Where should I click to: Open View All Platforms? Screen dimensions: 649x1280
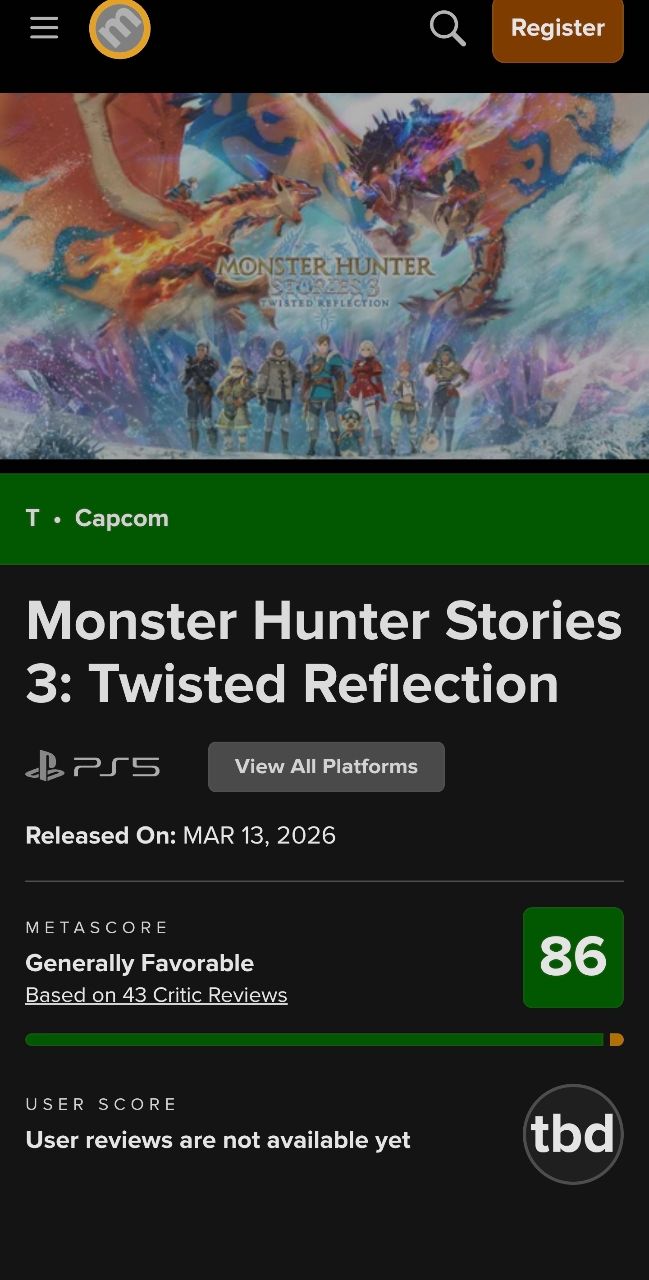pos(326,767)
